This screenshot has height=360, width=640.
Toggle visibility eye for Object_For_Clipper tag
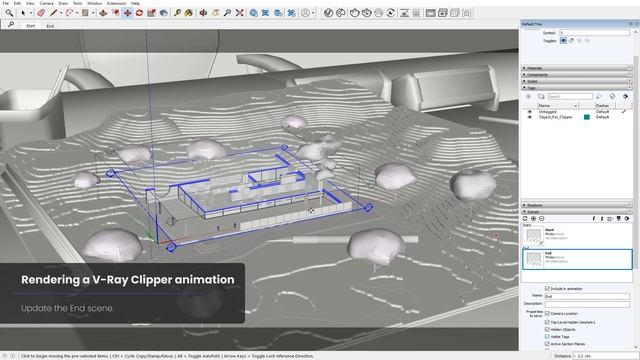pos(530,117)
